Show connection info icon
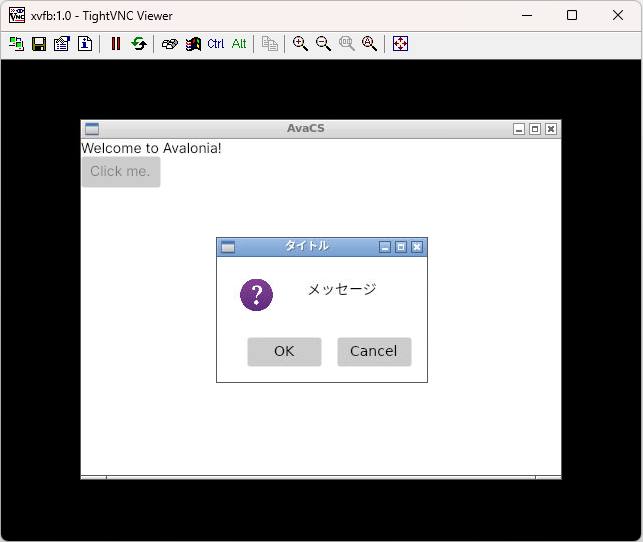The height and width of the screenshot is (542, 643). (x=85, y=44)
